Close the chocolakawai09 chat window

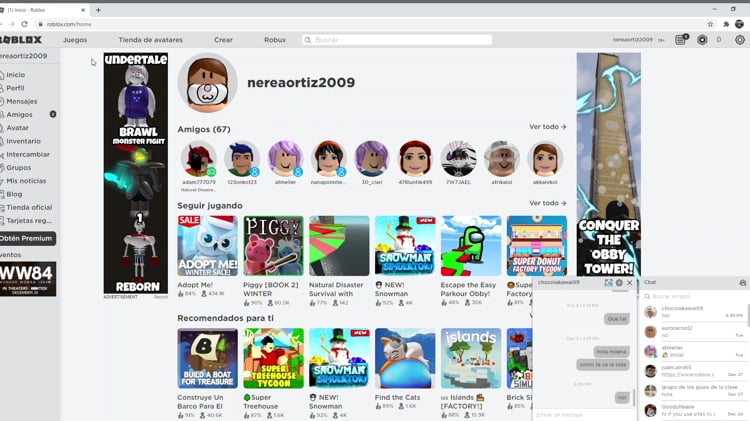pos(629,283)
